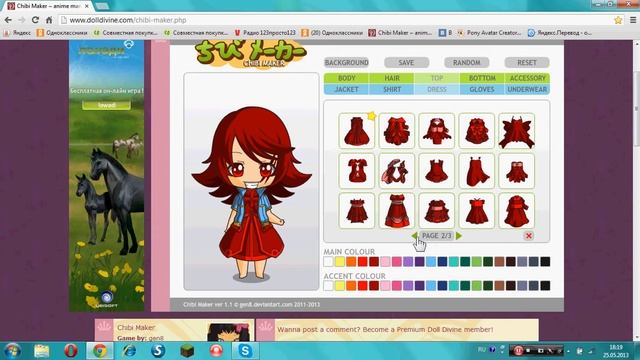Click the BACKGROUND button
The height and width of the screenshot is (360, 640).
[347, 62]
